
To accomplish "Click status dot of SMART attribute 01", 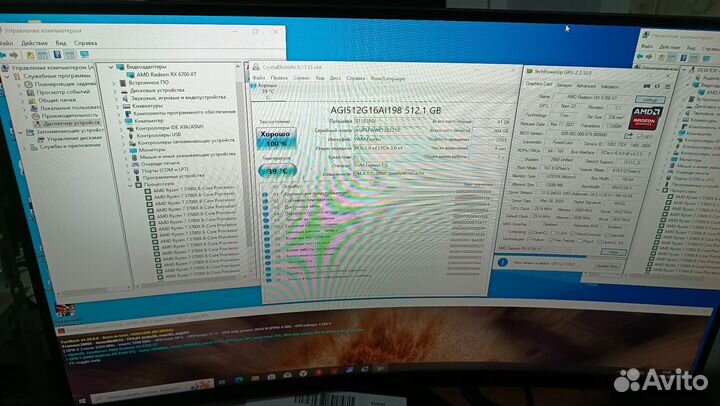I will (265, 195).
